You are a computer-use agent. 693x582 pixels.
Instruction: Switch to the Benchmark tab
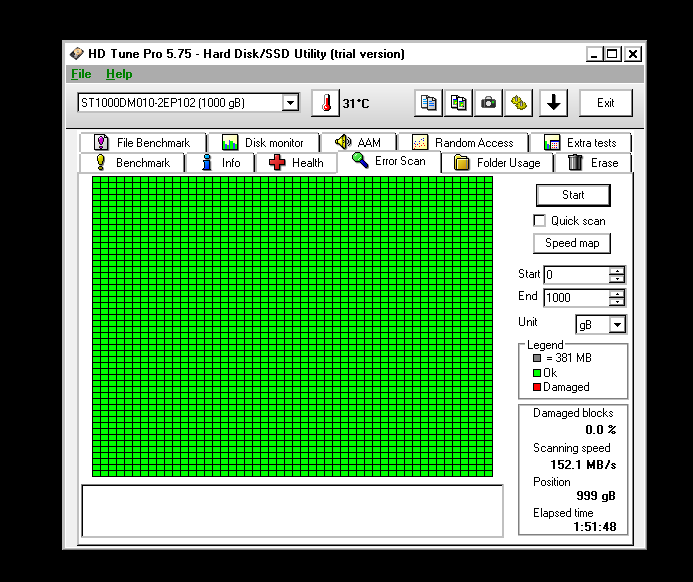click(132, 163)
